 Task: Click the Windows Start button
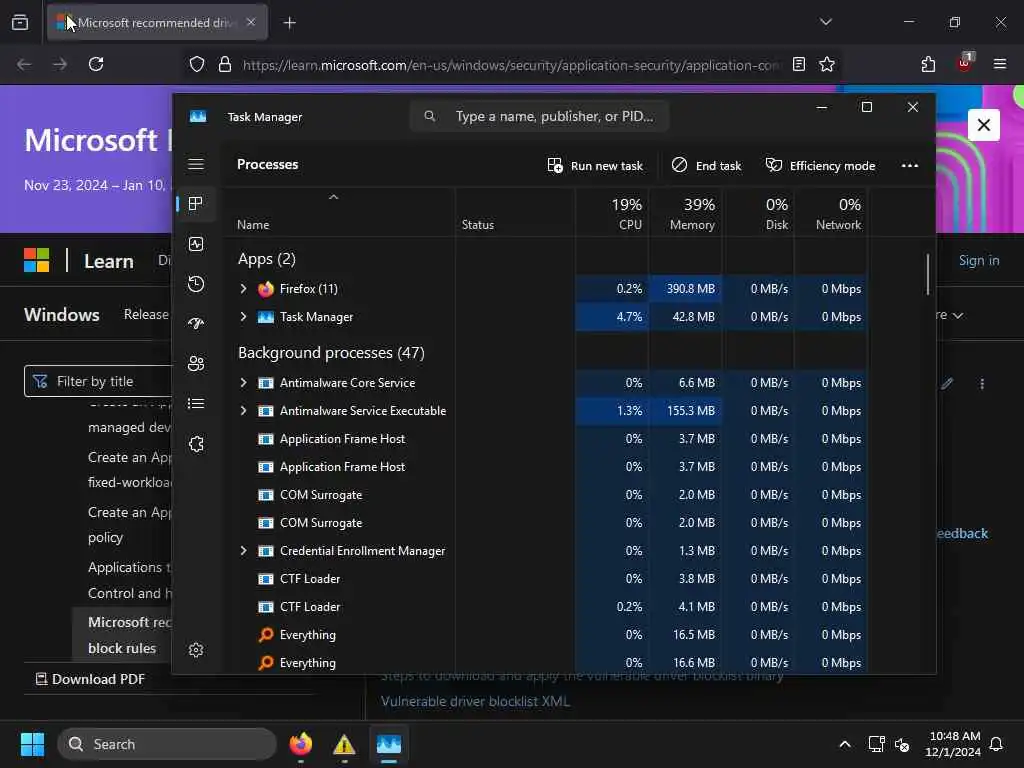(32, 744)
